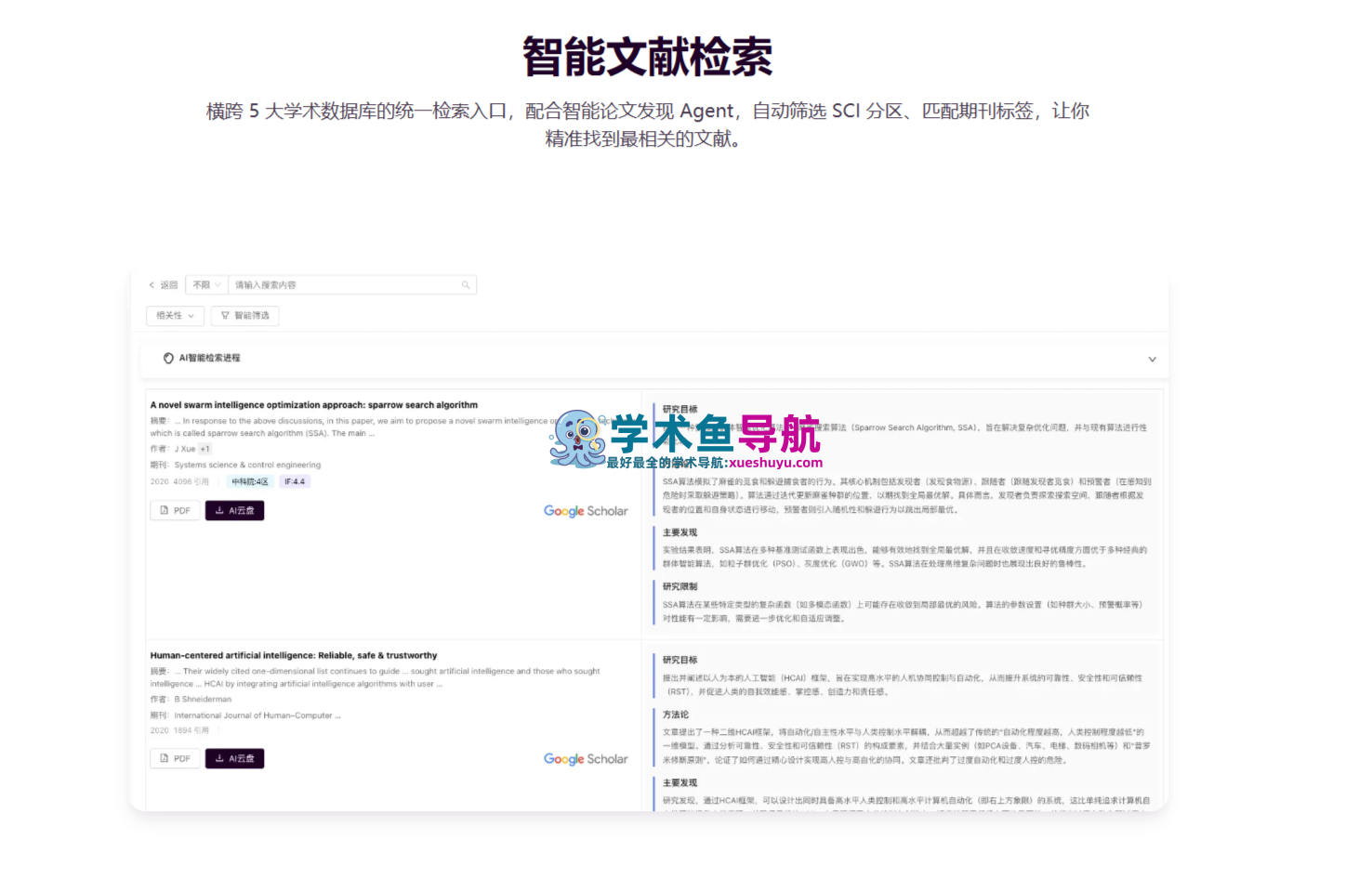This screenshot has width=1372, height=879.
Task: Toggle the 智能筛选 smart filter
Action: pos(244,316)
